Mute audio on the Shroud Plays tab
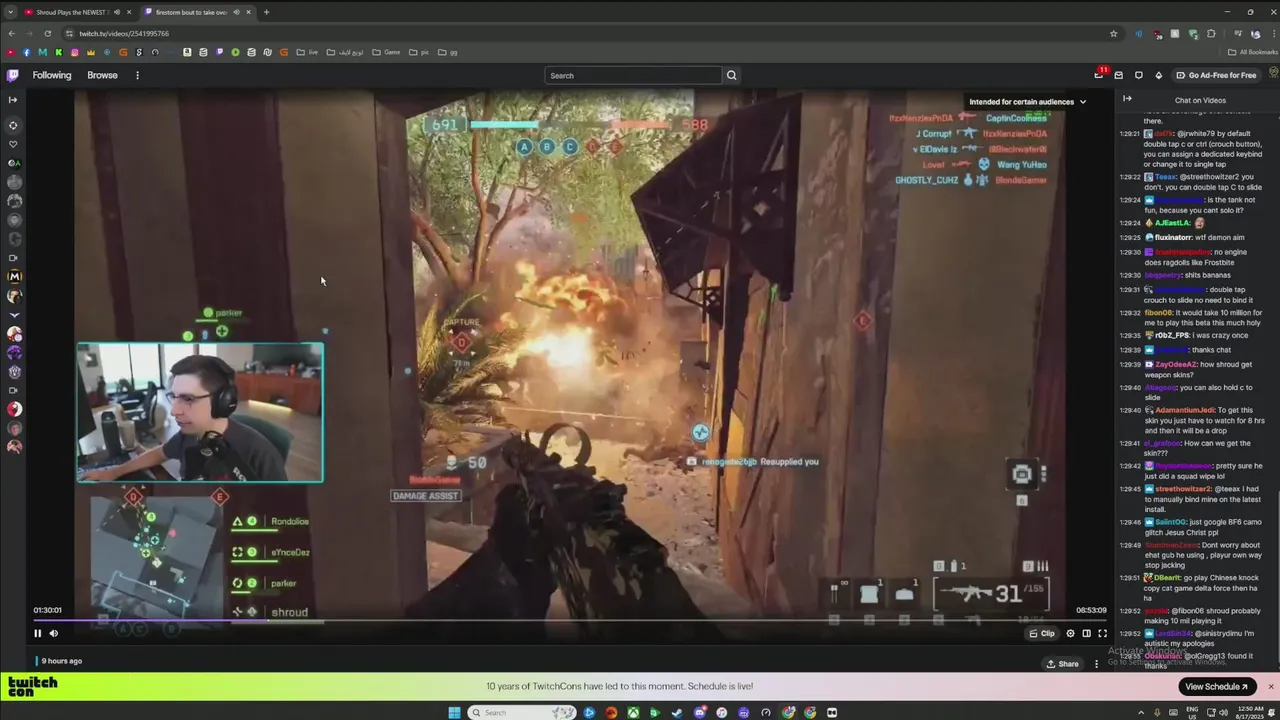The height and width of the screenshot is (720, 1280). coord(117,12)
